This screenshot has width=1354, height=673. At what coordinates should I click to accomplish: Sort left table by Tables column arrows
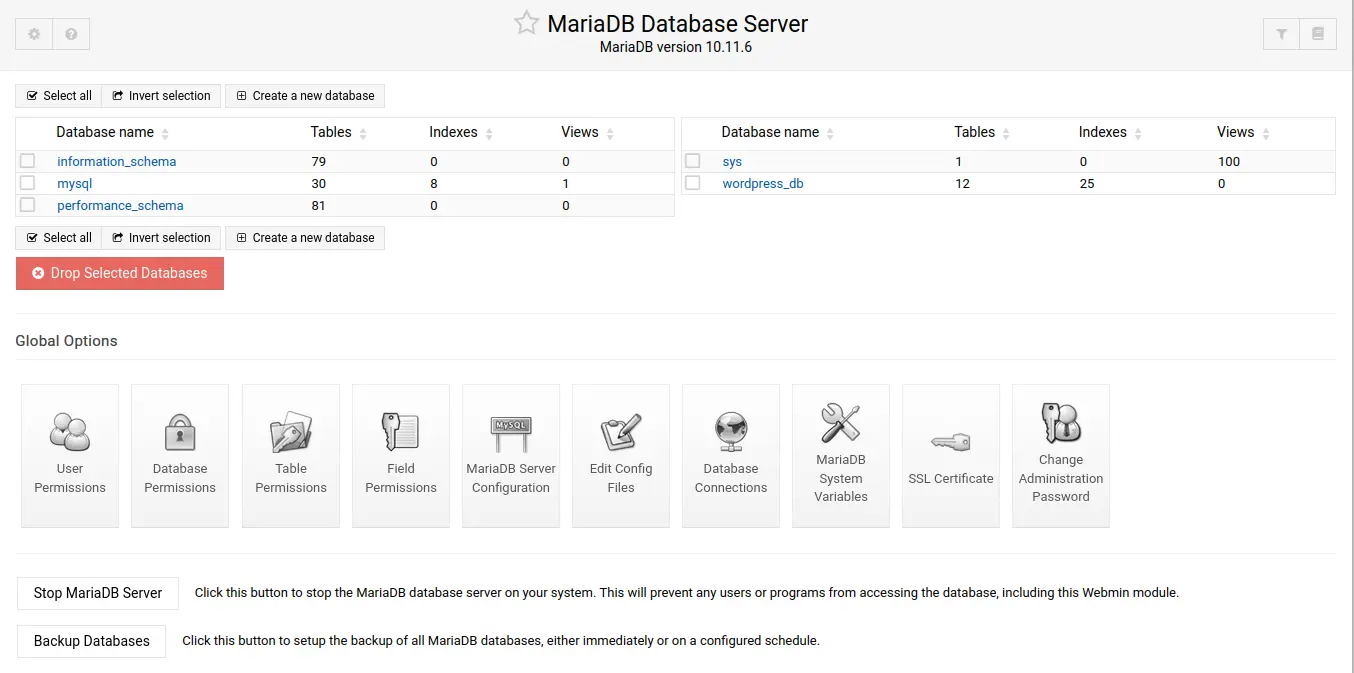point(363,134)
